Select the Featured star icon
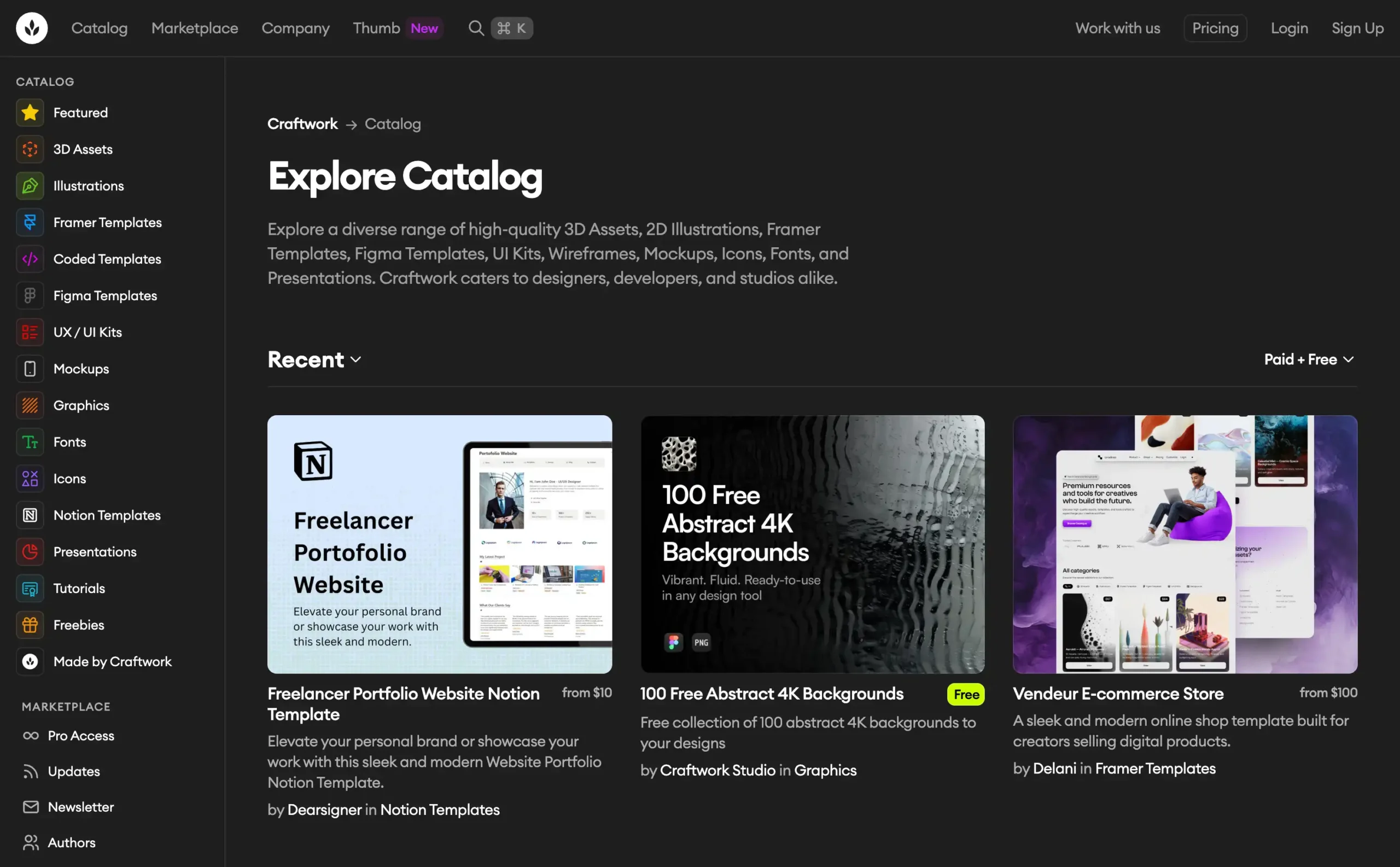The height and width of the screenshot is (867, 1400). pos(30,112)
